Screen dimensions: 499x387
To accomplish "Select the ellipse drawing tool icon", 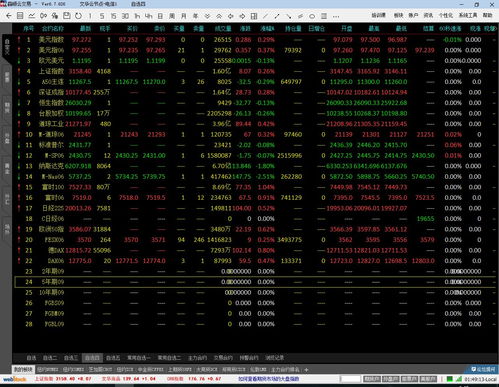I will 312,16.
